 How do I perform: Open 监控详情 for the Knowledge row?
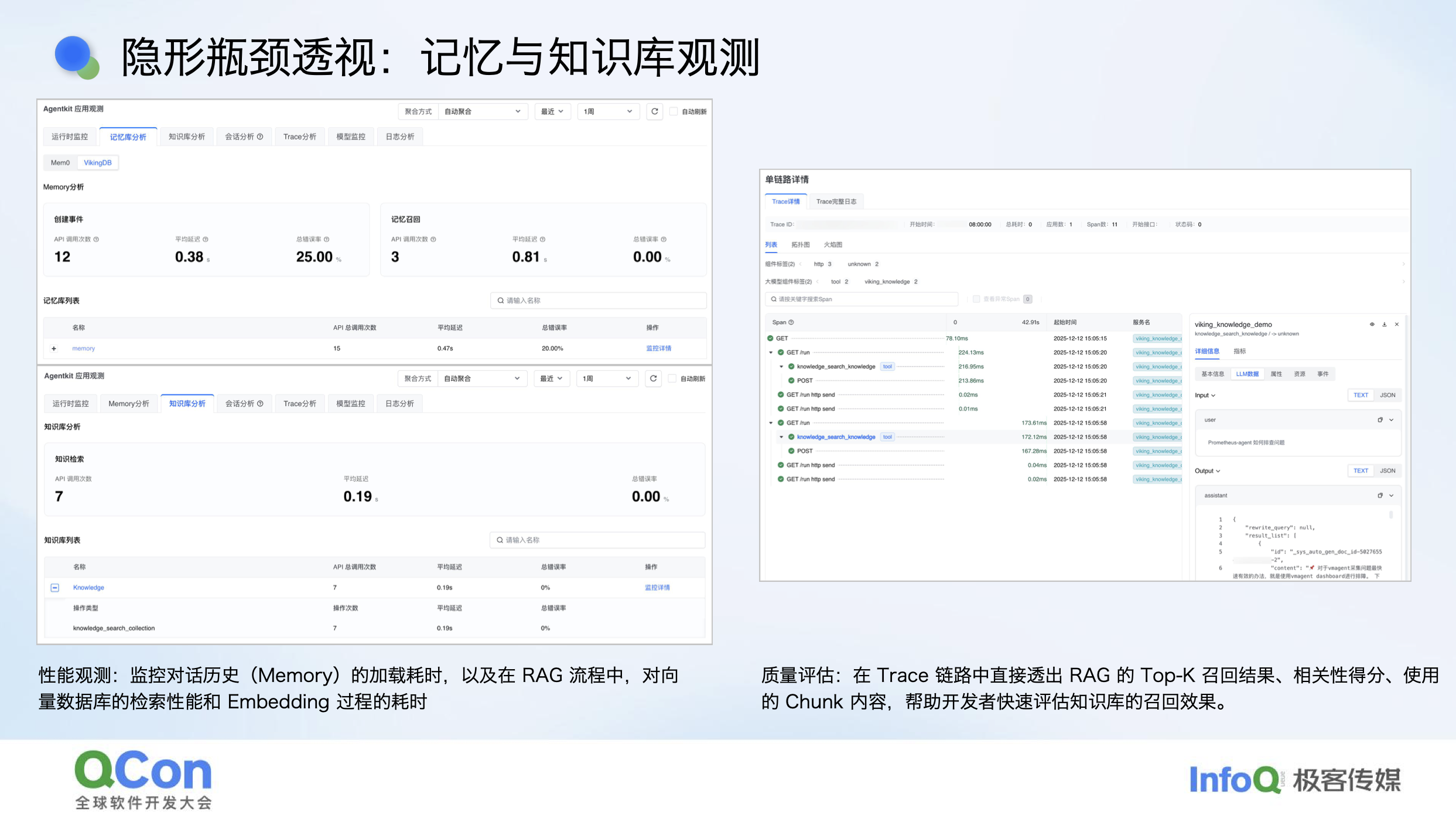tap(658, 588)
